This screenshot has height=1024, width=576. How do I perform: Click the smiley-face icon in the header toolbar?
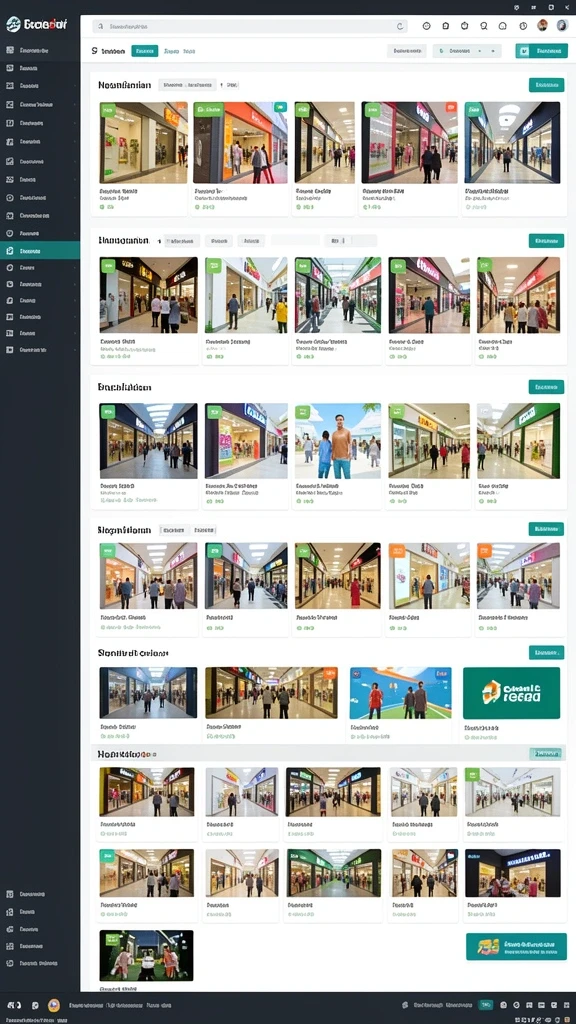426,26
